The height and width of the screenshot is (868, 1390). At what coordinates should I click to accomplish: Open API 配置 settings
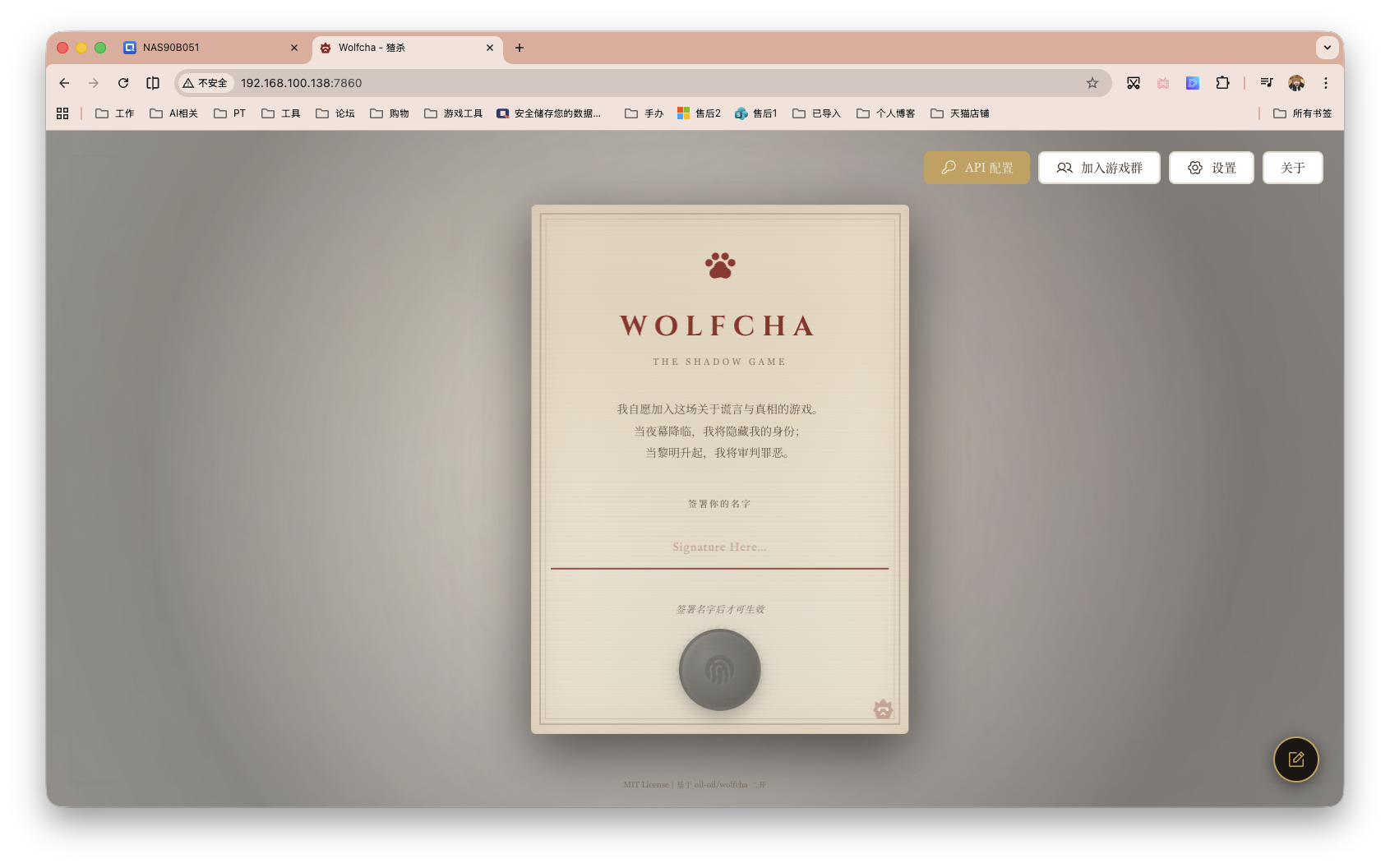pyautogui.click(x=976, y=168)
